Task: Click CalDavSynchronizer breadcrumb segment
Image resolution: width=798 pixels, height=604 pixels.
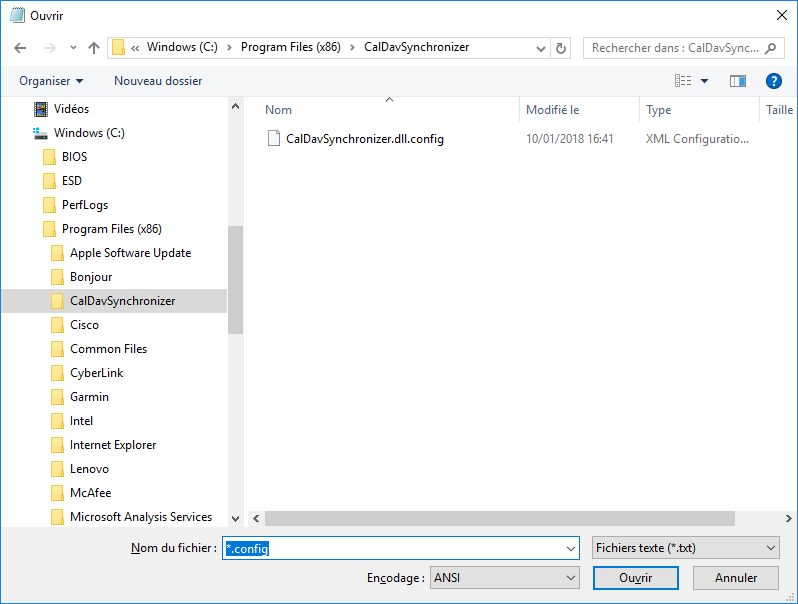Action: tap(416, 47)
